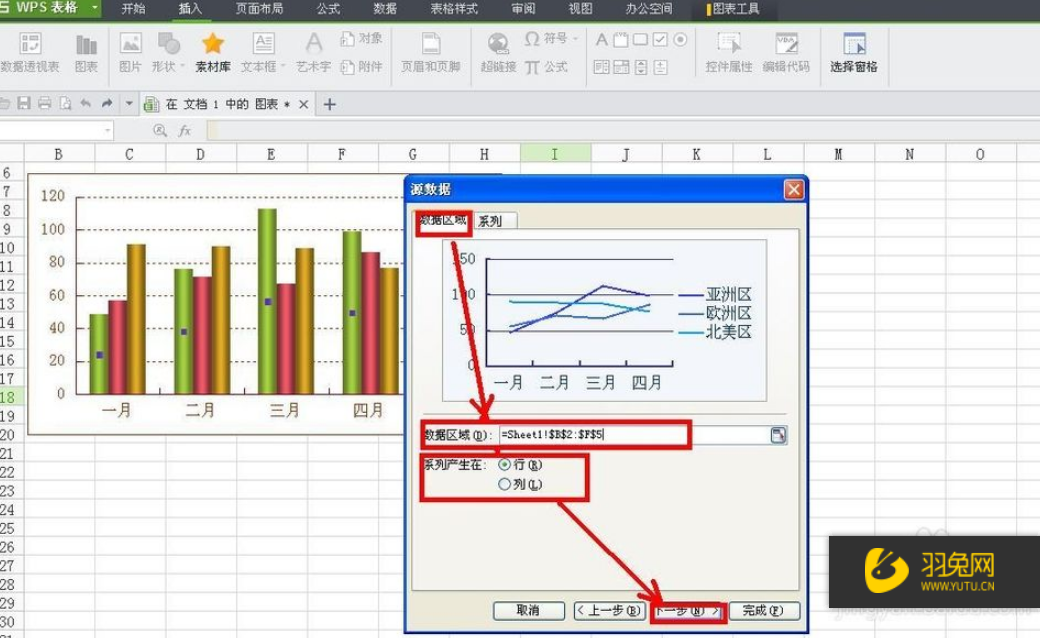Insert a 公式 equation with the pi icon
This screenshot has width=1040, height=638.
pos(547,66)
